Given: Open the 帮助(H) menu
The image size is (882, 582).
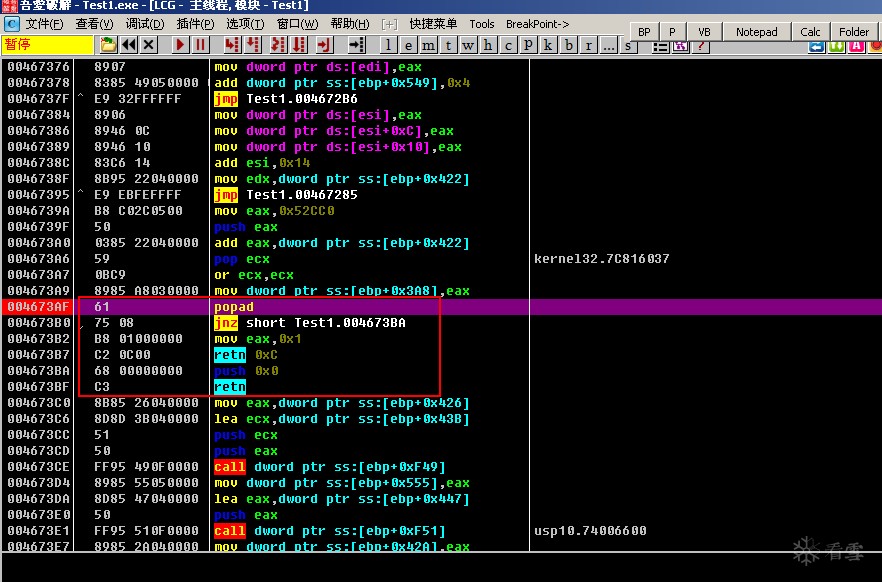Looking at the screenshot, I should (x=350, y=24).
